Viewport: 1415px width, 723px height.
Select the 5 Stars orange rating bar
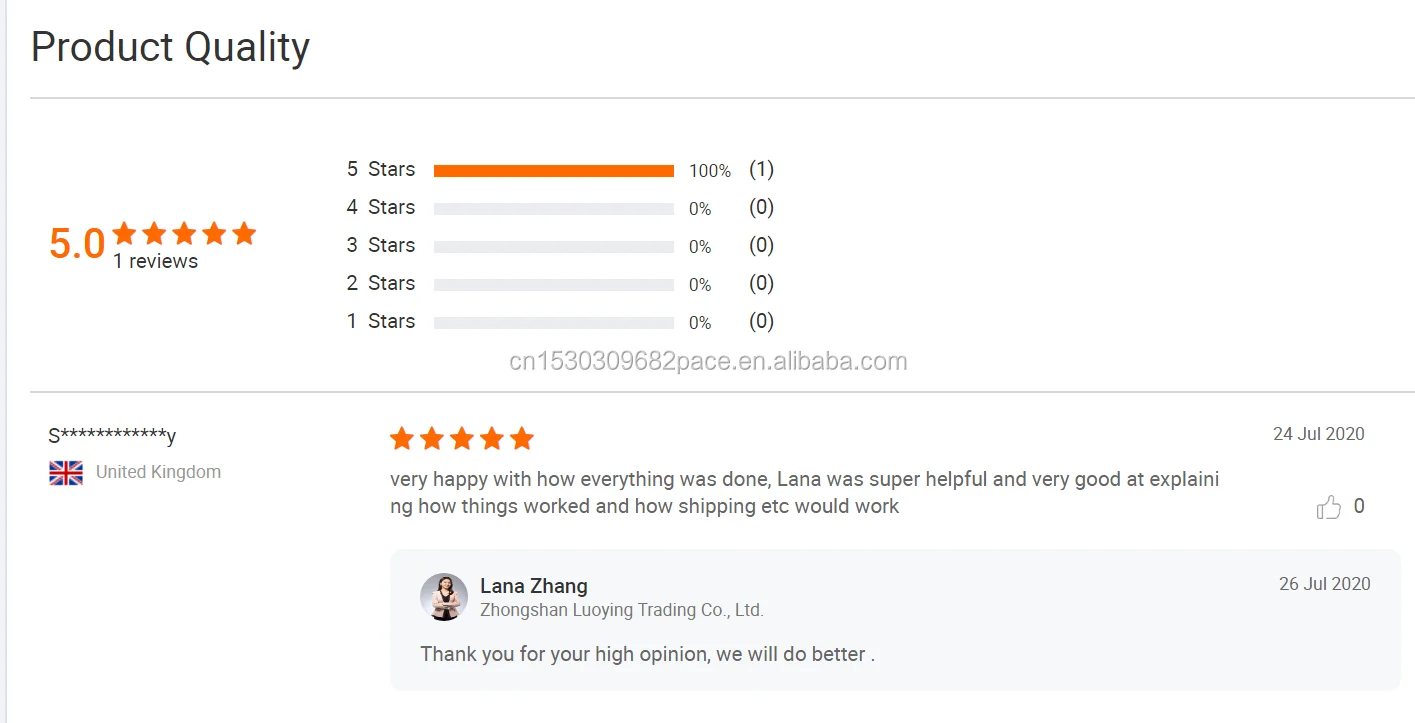553,171
